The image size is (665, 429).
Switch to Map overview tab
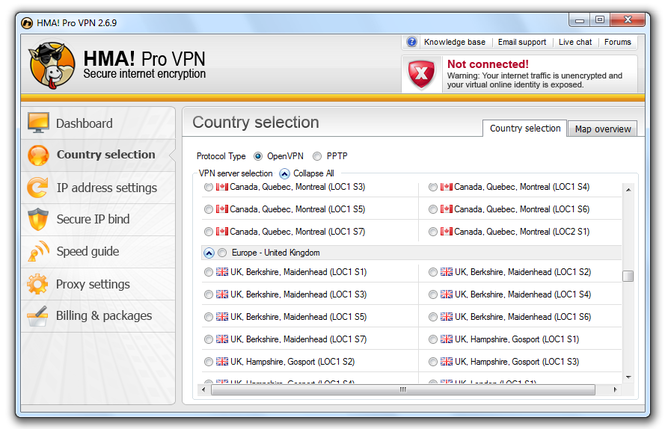[x=602, y=129]
